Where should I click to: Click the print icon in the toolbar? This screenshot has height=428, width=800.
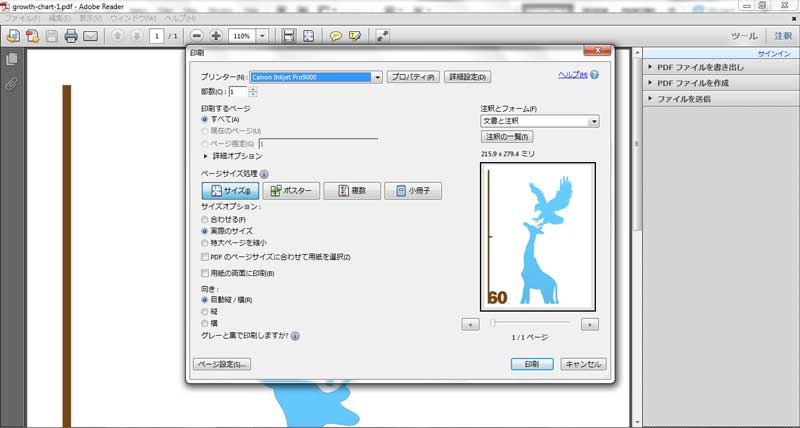click(71, 36)
